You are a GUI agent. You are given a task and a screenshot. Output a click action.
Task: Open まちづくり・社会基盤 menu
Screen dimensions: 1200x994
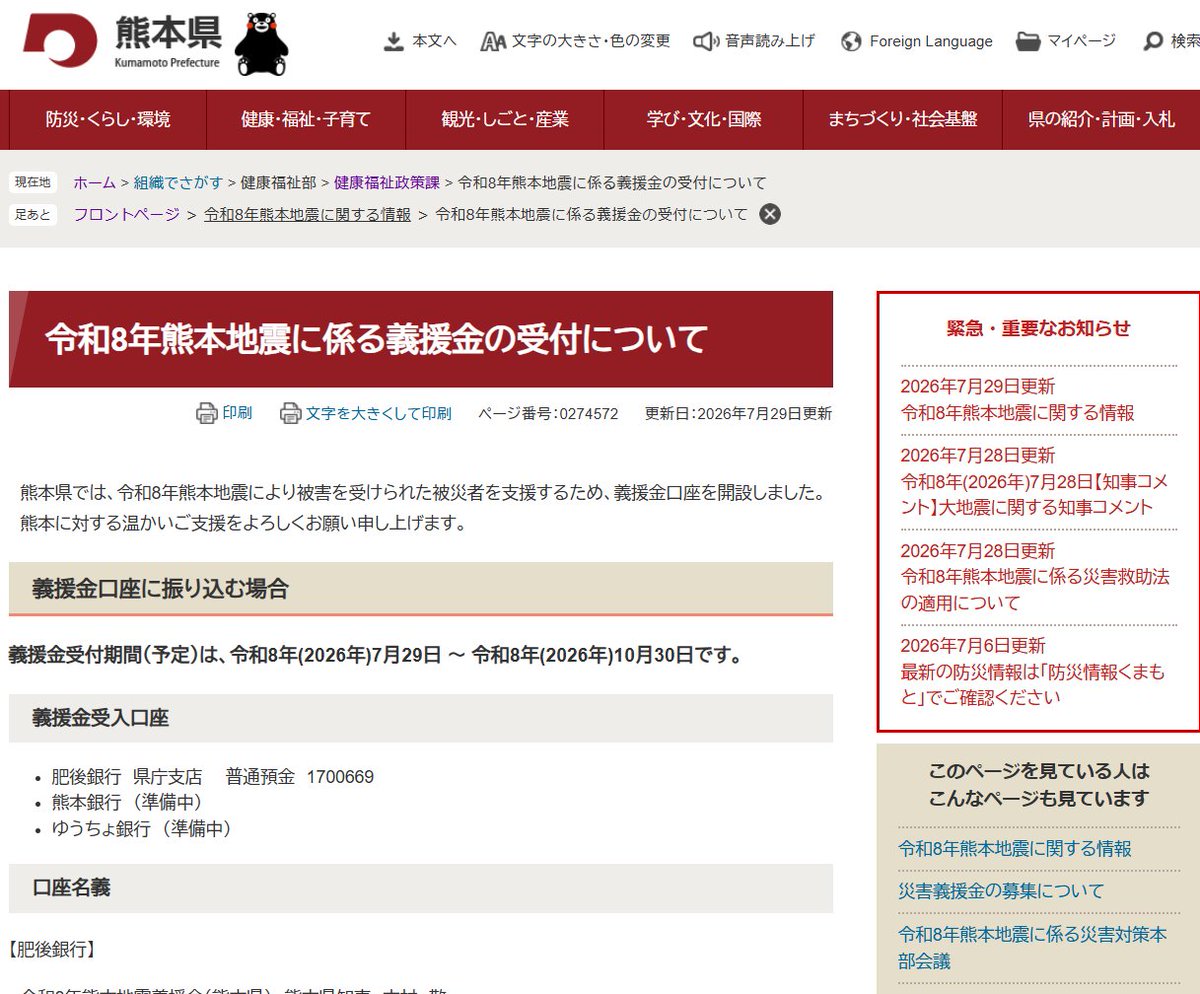(x=902, y=119)
